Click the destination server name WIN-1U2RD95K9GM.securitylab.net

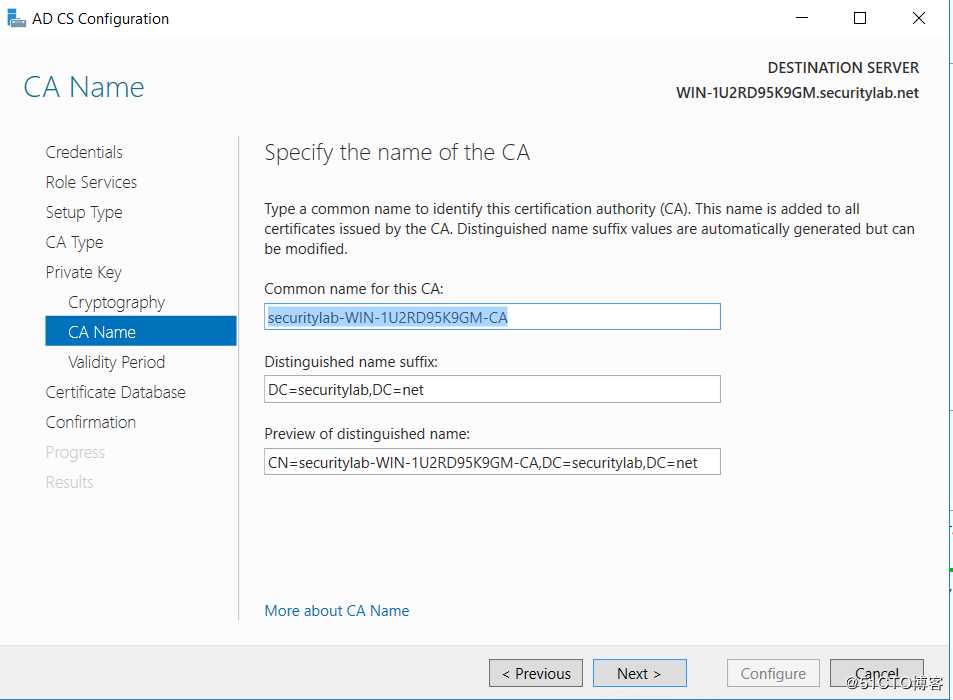click(x=797, y=93)
